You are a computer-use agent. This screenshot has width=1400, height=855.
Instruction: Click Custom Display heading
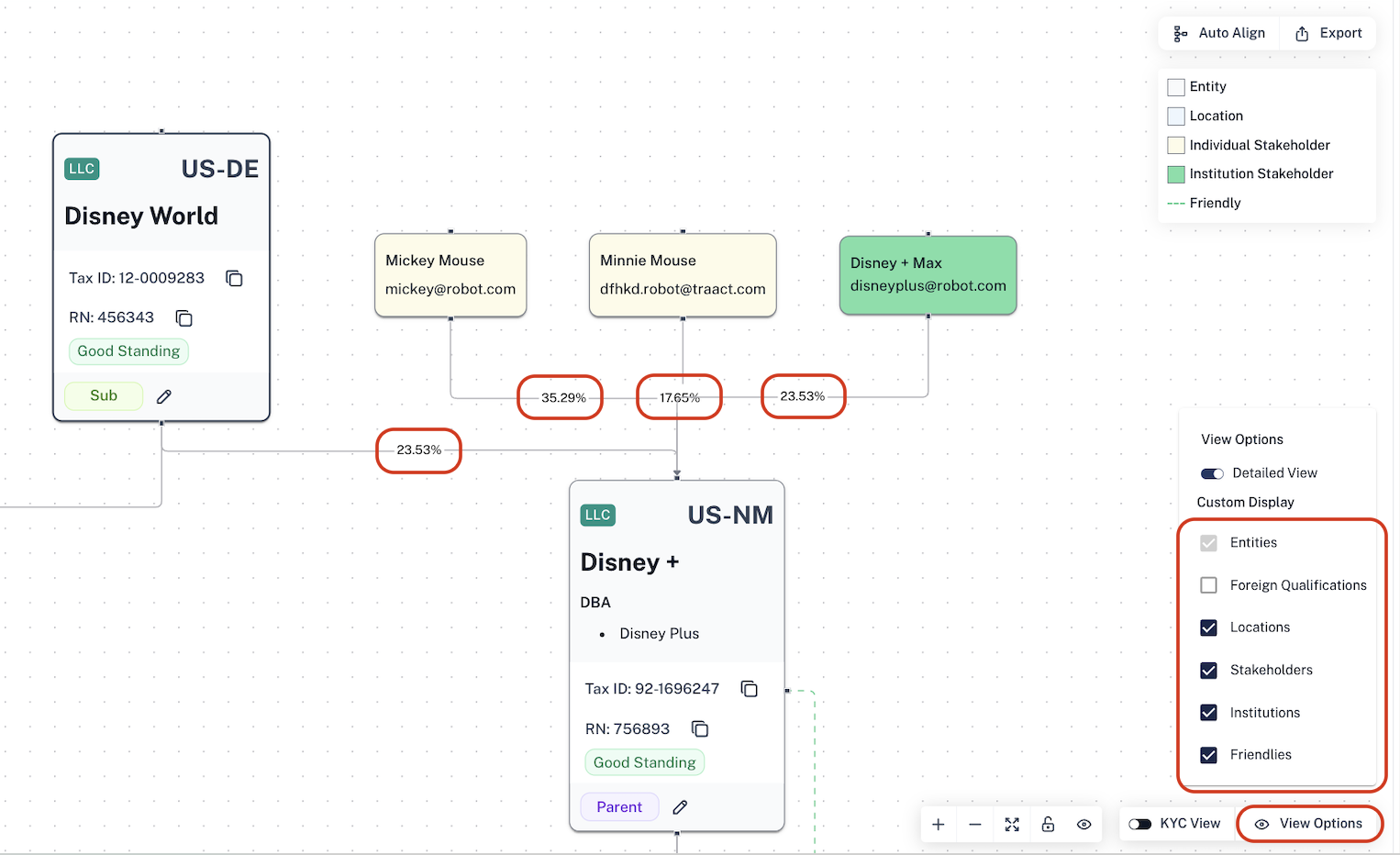coord(1245,503)
